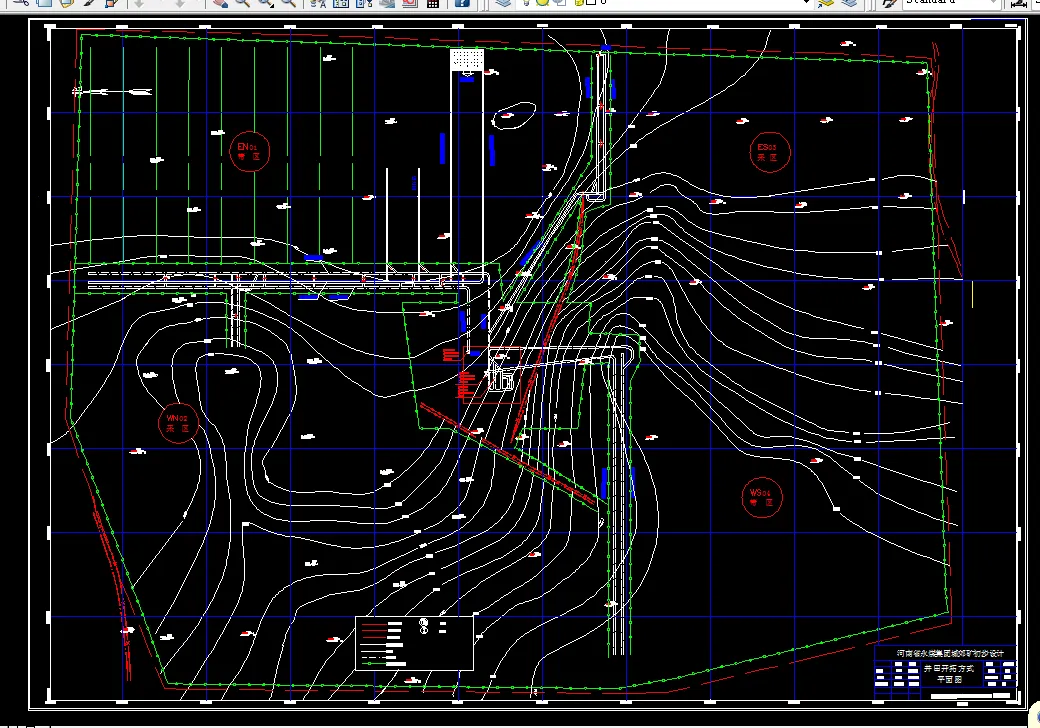The height and width of the screenshot is (728, 1040).
Task: Open the QuickCalc calculator icon
Action: [x=432, y=3]
